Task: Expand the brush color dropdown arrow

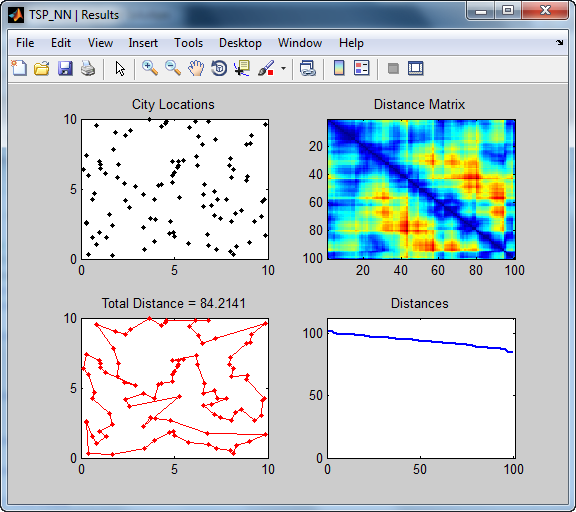Action: pos(283,68)
